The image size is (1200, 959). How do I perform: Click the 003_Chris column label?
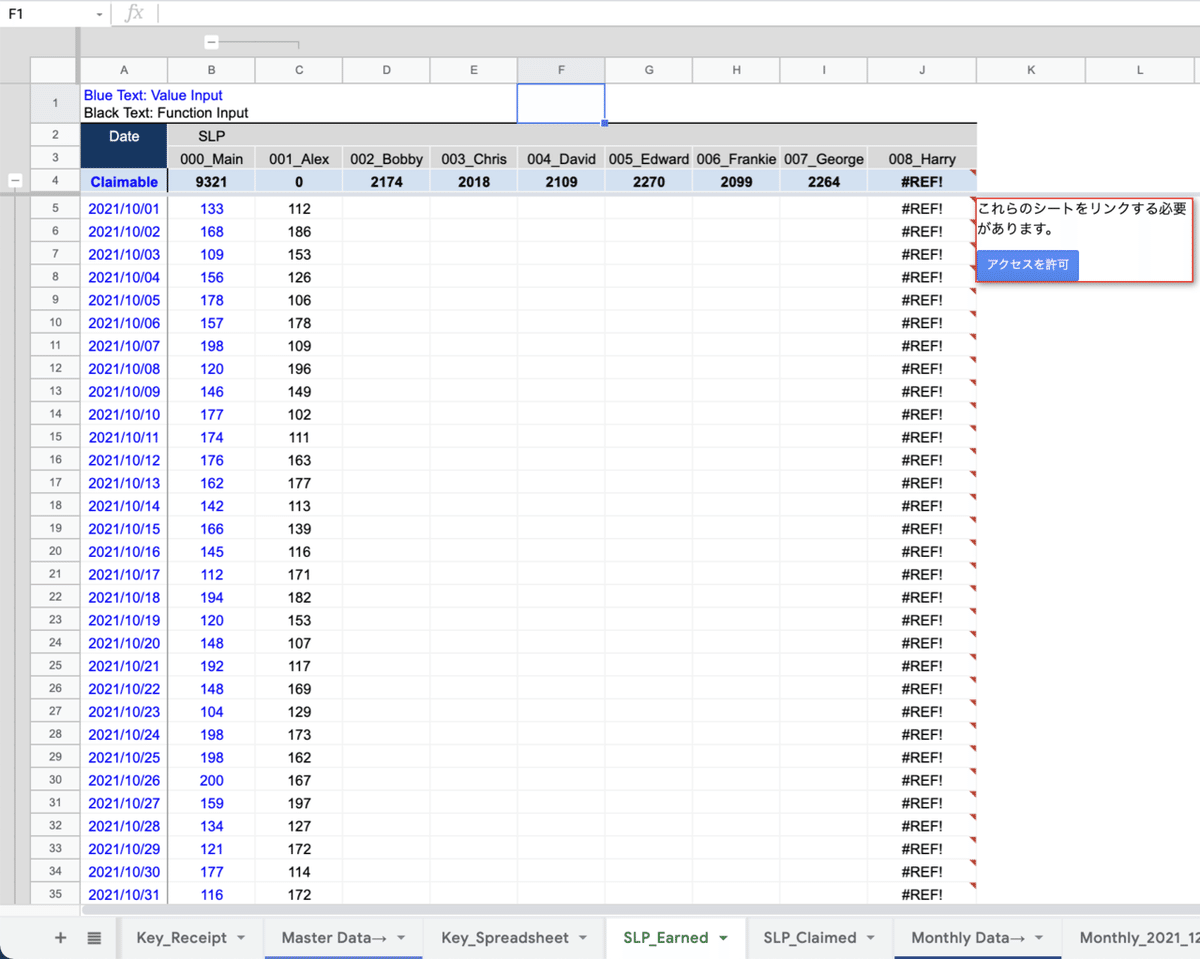474,159
